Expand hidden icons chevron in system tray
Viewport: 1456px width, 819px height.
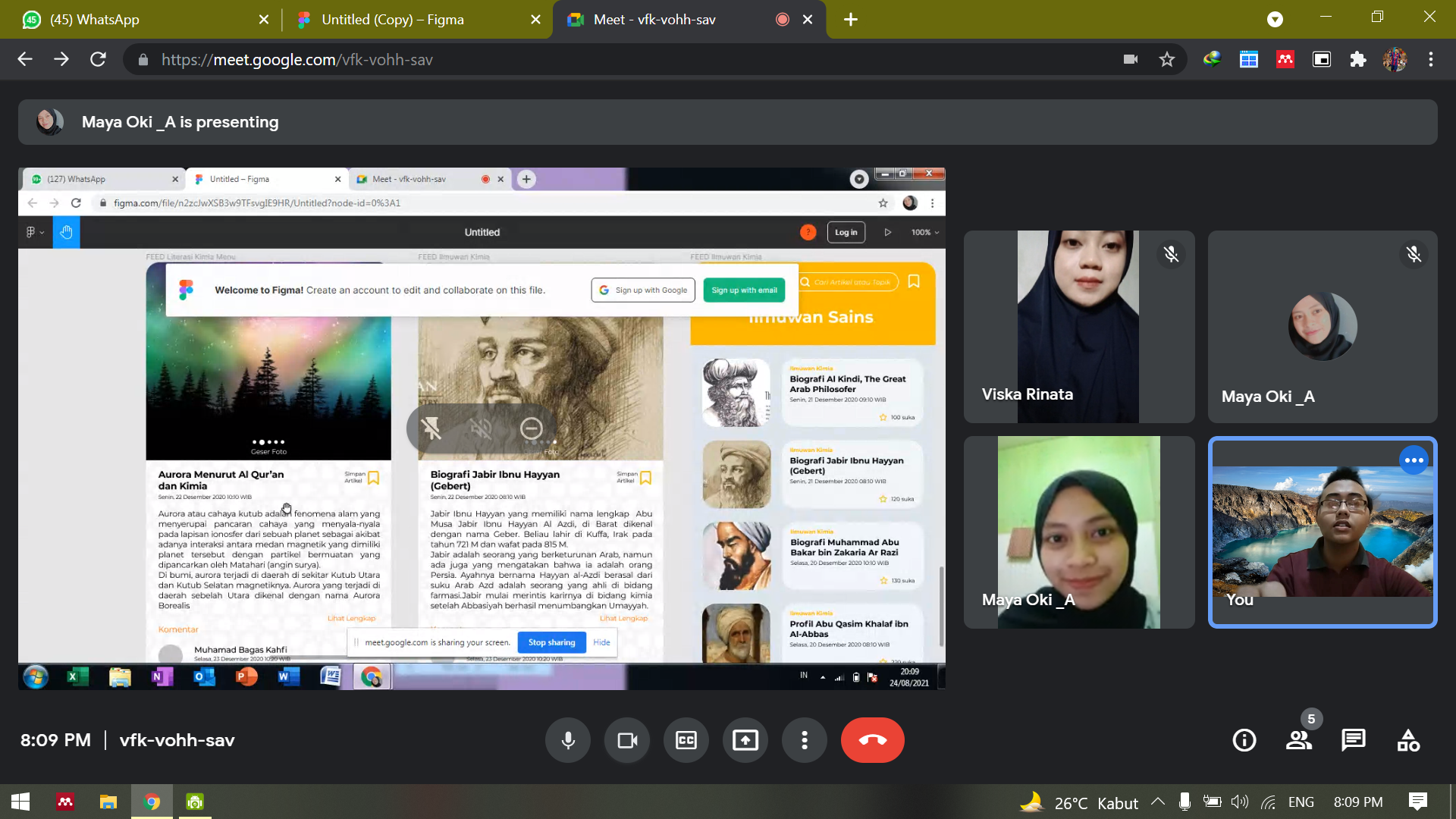click(1158, 802)
